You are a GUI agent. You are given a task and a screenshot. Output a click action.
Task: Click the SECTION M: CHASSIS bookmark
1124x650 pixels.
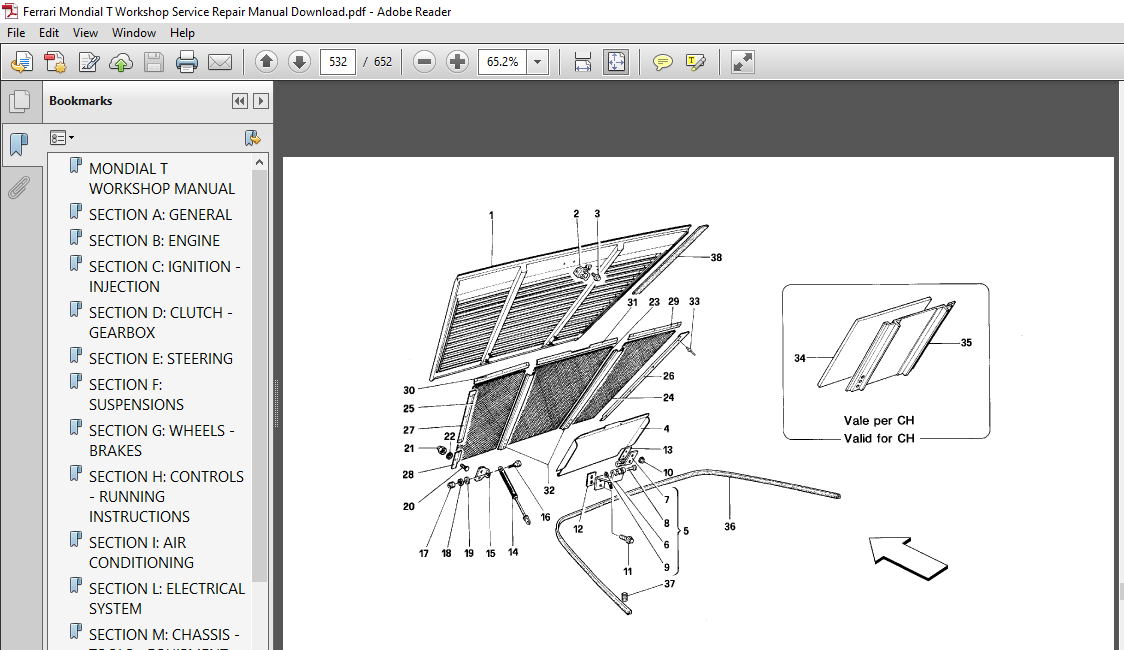pyautogui.click(x=163, y=635)
